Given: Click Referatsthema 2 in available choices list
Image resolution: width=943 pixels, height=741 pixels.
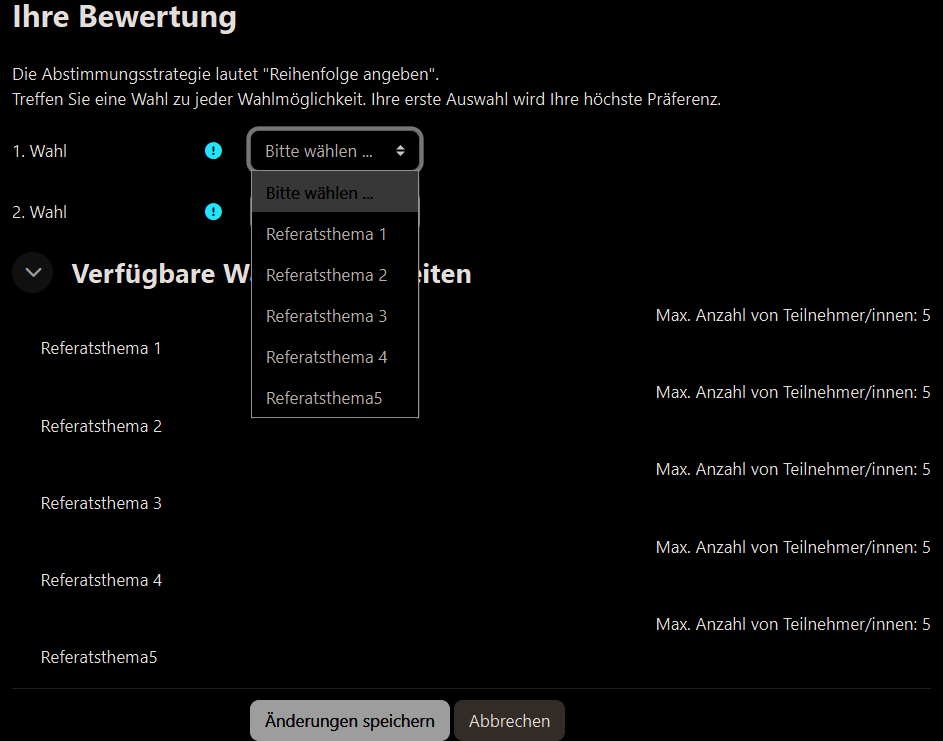Looking at the screenshot, I should point(101,426).
